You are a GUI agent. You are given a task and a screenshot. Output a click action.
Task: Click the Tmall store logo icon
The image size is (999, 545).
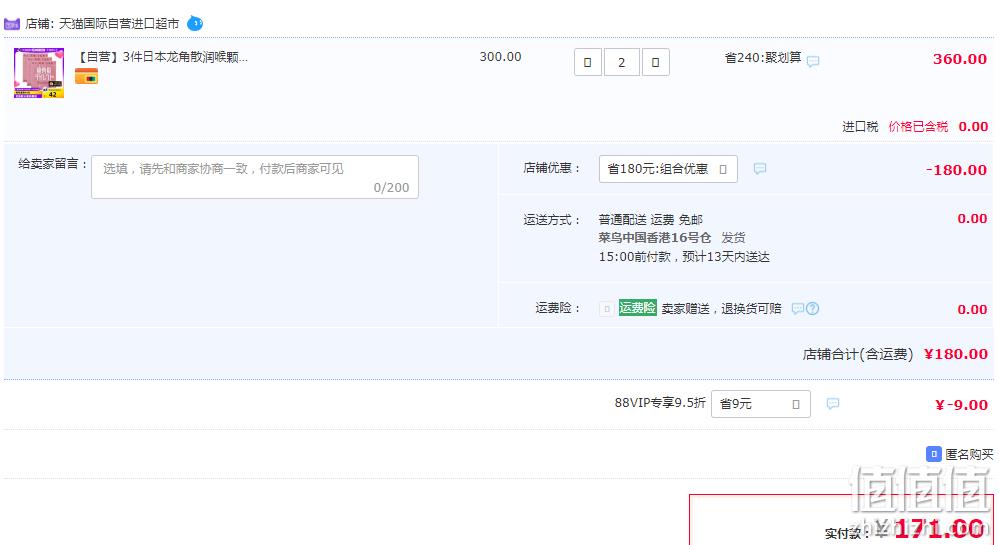11,24
